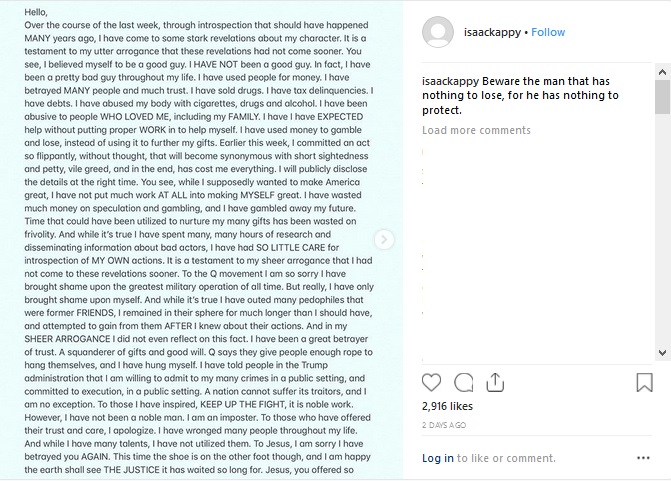Open the isaackappy profile avatar picture
This screenshot has height=481, width=671.
(x=438, y=32)
